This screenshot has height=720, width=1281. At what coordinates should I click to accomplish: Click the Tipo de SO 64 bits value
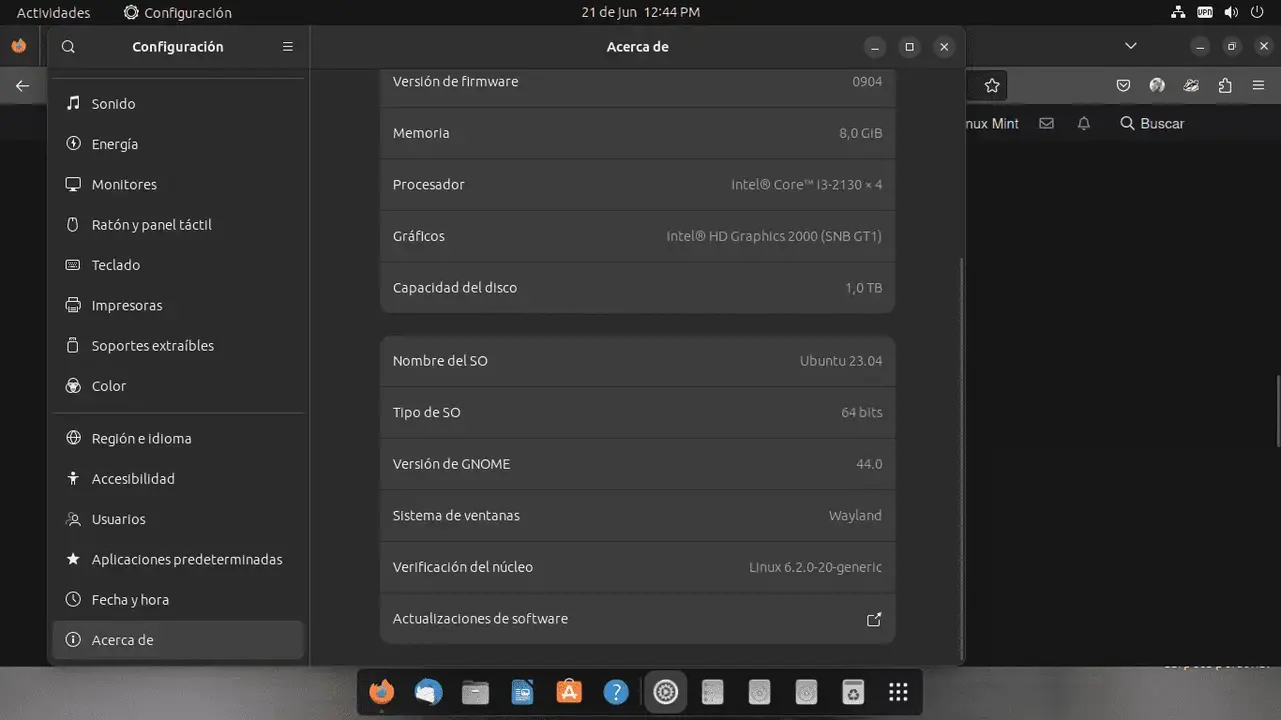(x=862, y=413)
